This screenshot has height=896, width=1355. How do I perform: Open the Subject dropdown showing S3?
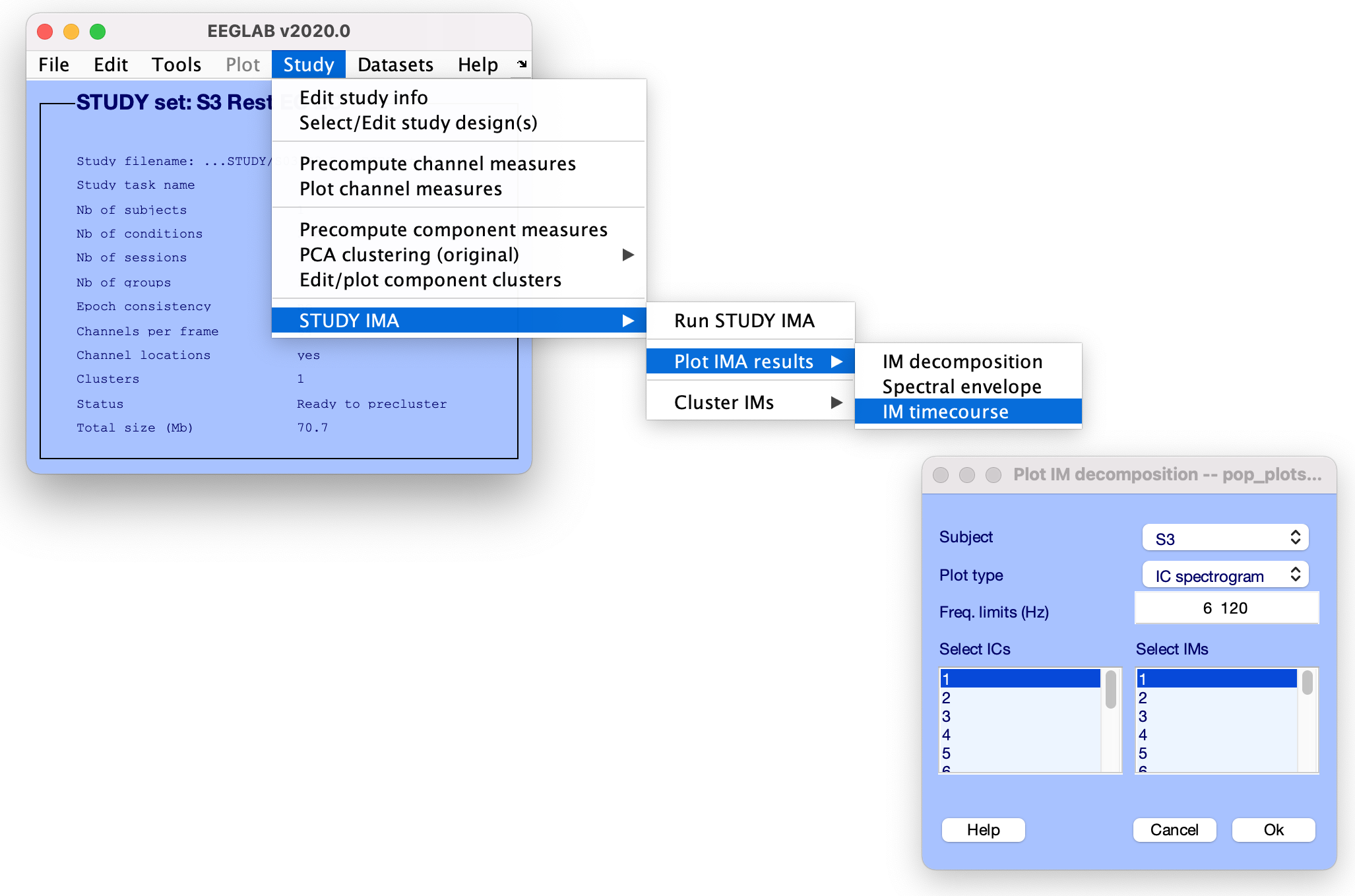1225,538
